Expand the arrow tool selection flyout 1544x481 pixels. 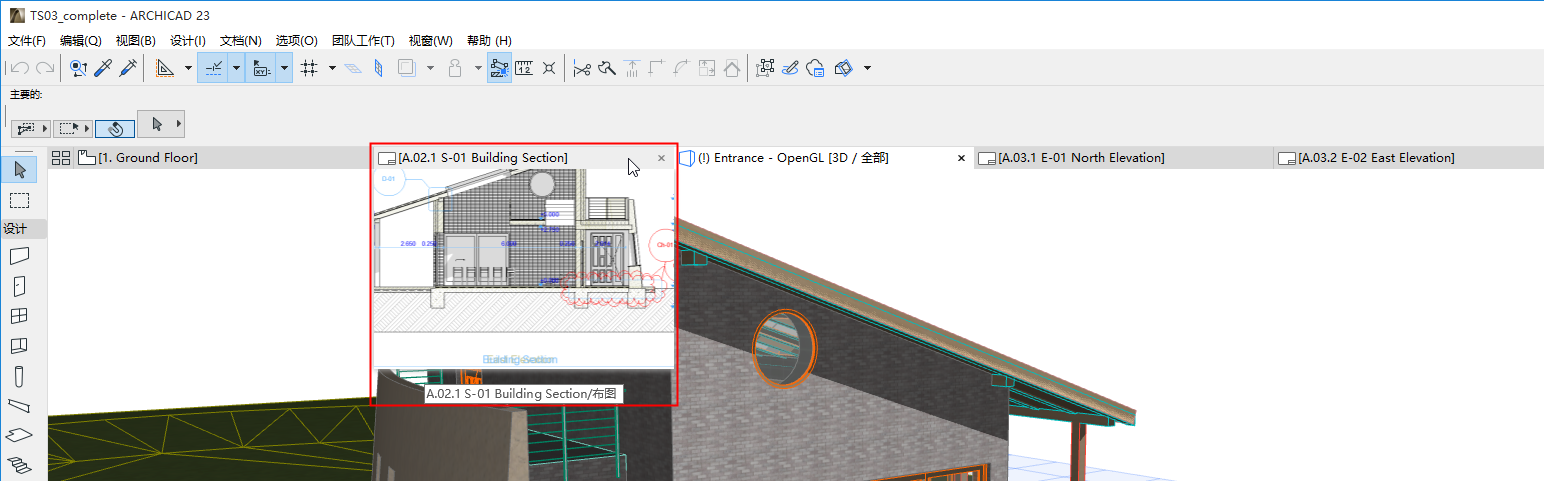coord(178,124)
